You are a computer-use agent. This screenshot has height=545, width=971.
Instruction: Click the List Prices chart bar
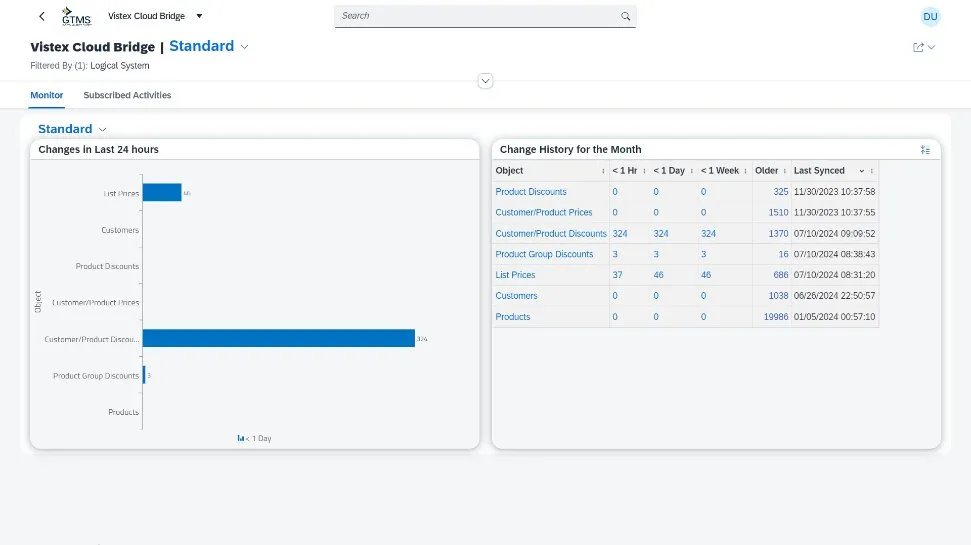pyautogui.click(x=161, y=192)
